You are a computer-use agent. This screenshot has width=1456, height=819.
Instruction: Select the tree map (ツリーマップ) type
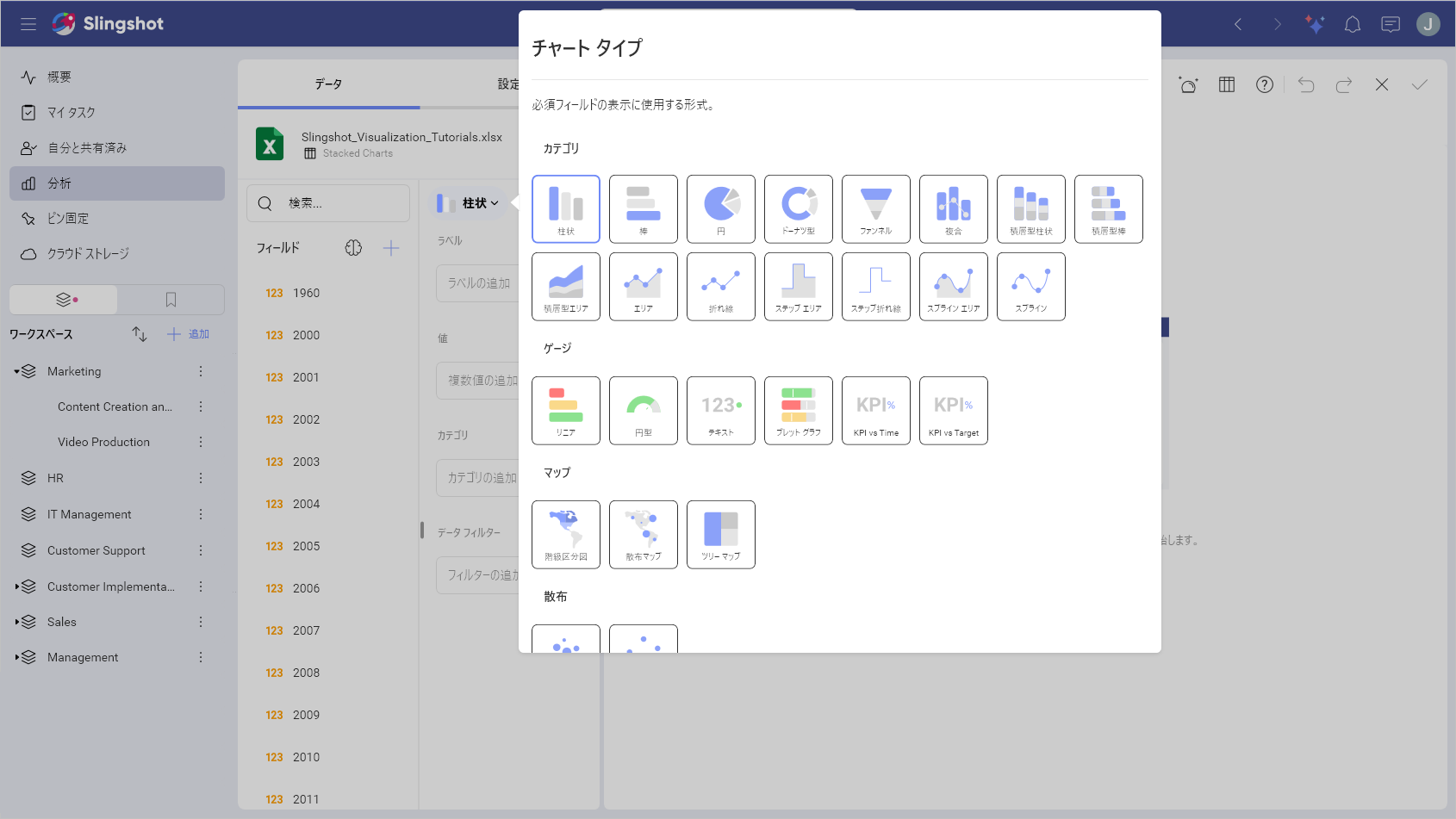point(721,535)
